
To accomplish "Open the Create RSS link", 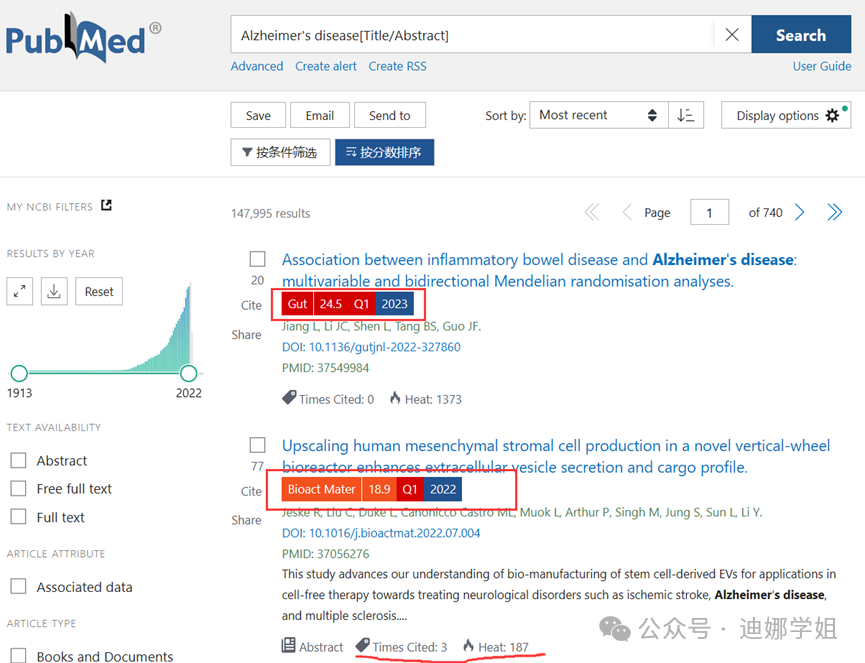I will [397, 66].
